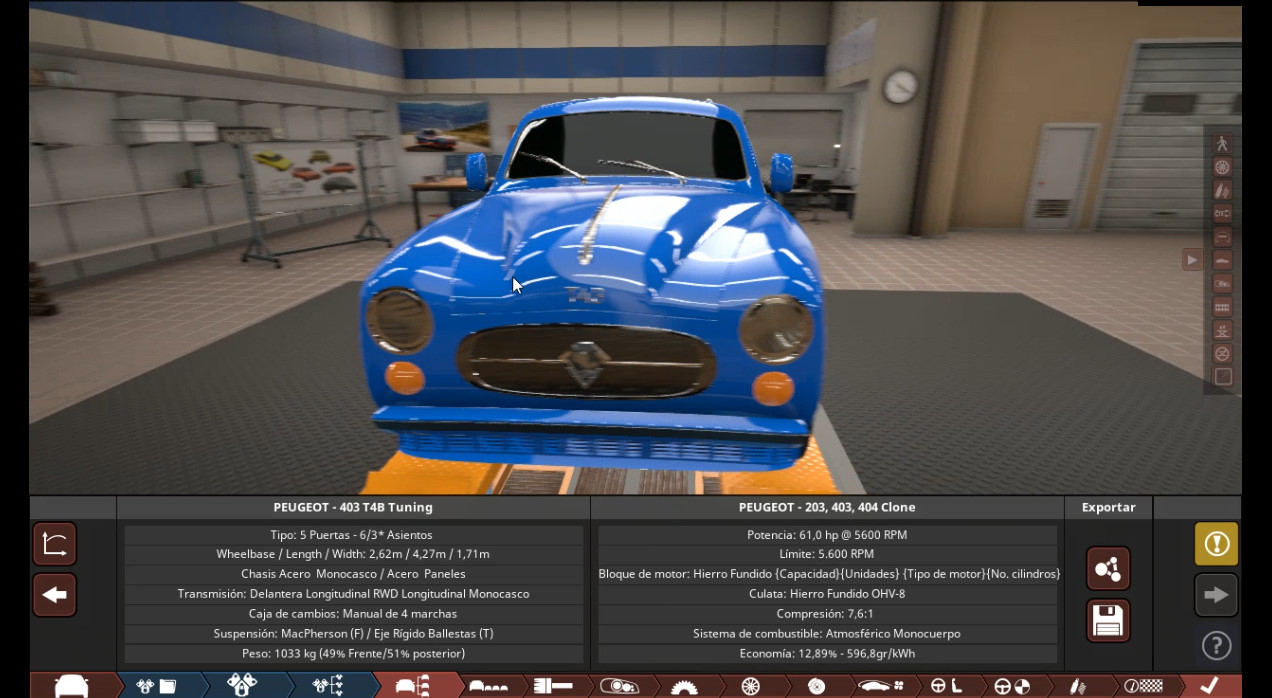Click the yellow warning exclamation button
This screenshot has width=1272, height=698.
(x=1216, y=544)
